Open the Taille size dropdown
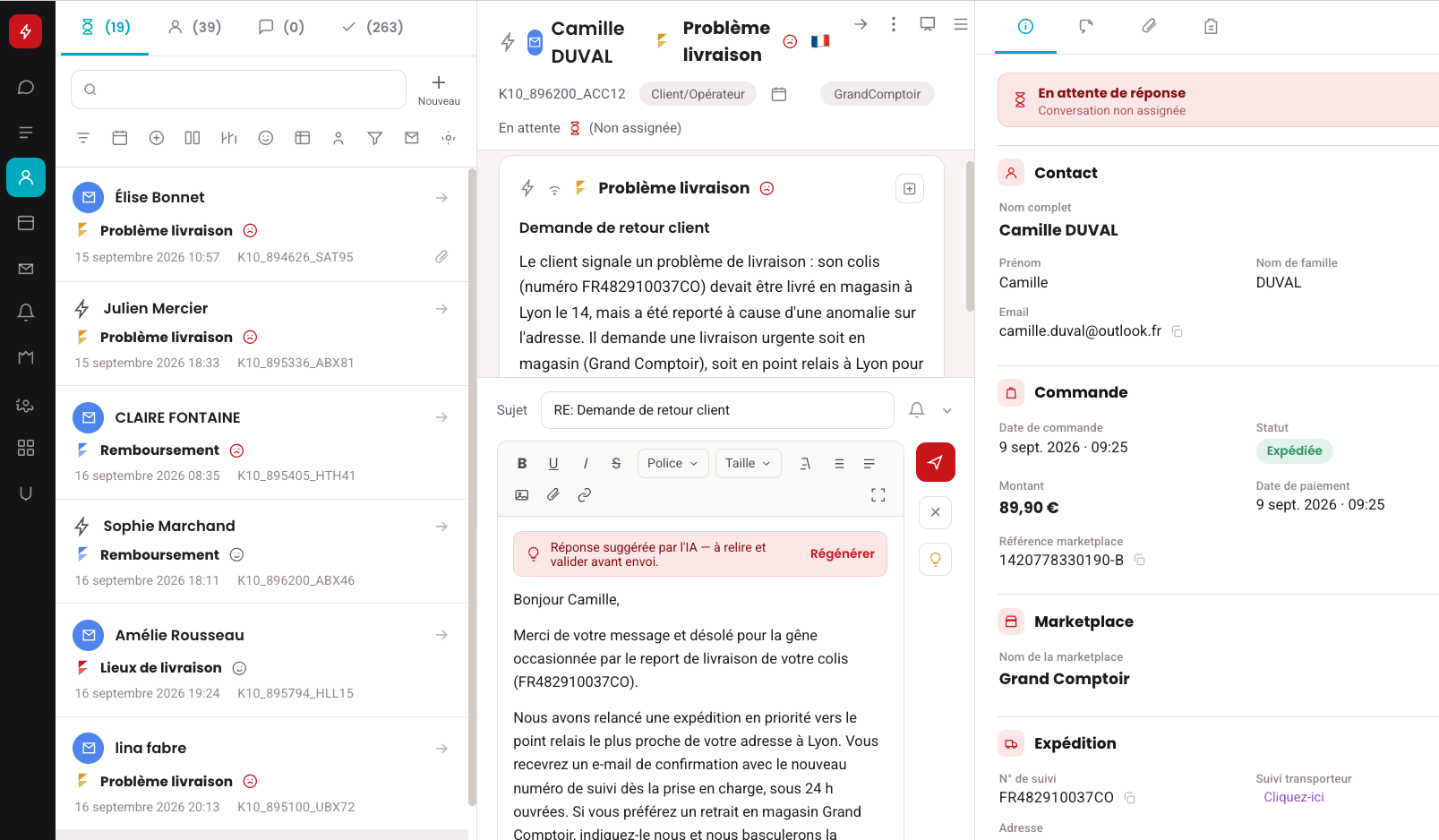This screenshot has height=840, width=1439. tap(749, 463)
